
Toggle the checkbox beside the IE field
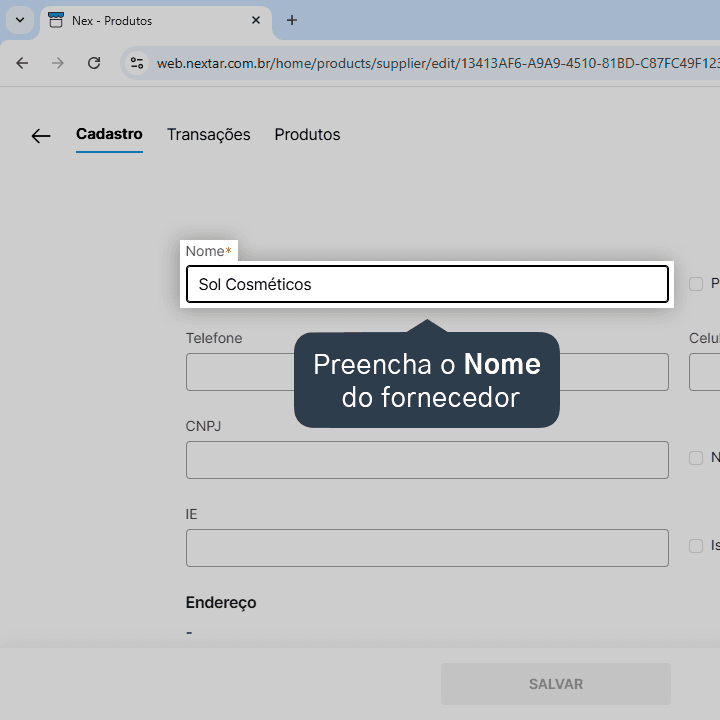point(696,546)
